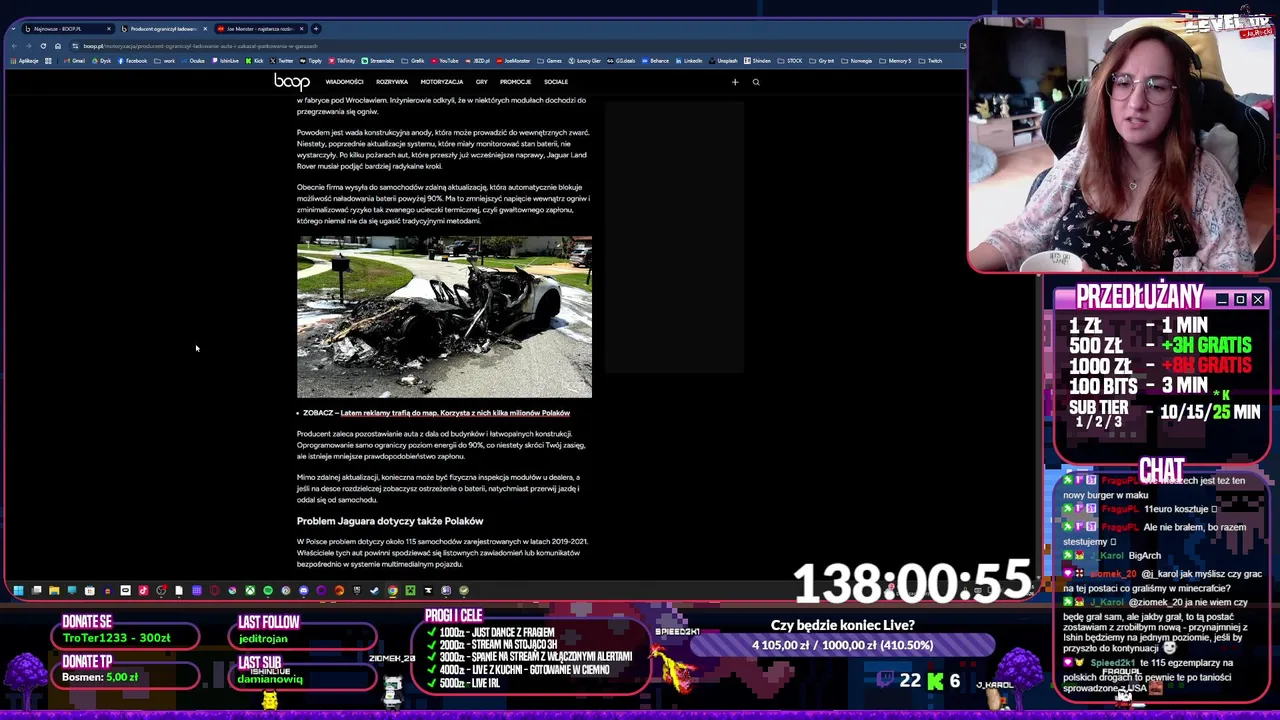Expand the Games bookmarks folder

(x=549, y=61)
